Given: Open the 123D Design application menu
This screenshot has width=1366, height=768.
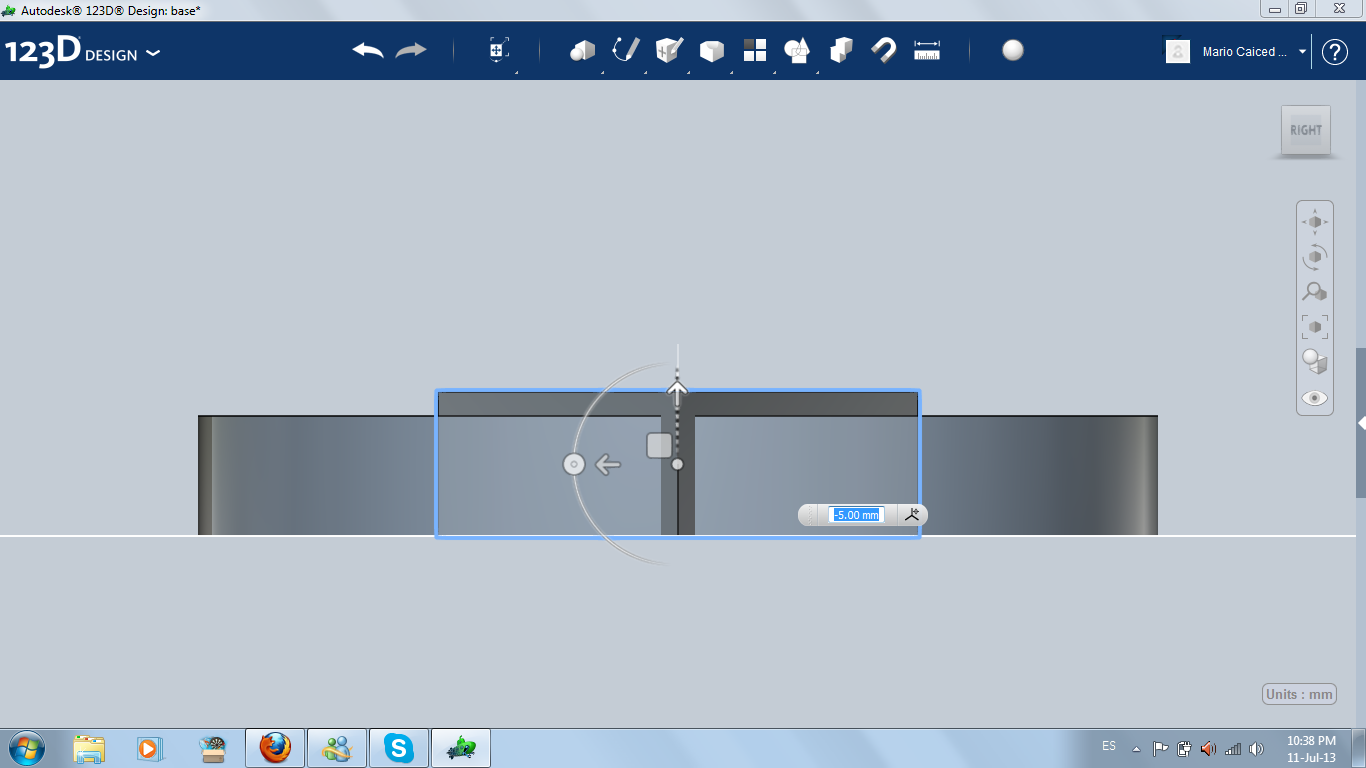Looking at the screenshot, I should coord(83,52).
